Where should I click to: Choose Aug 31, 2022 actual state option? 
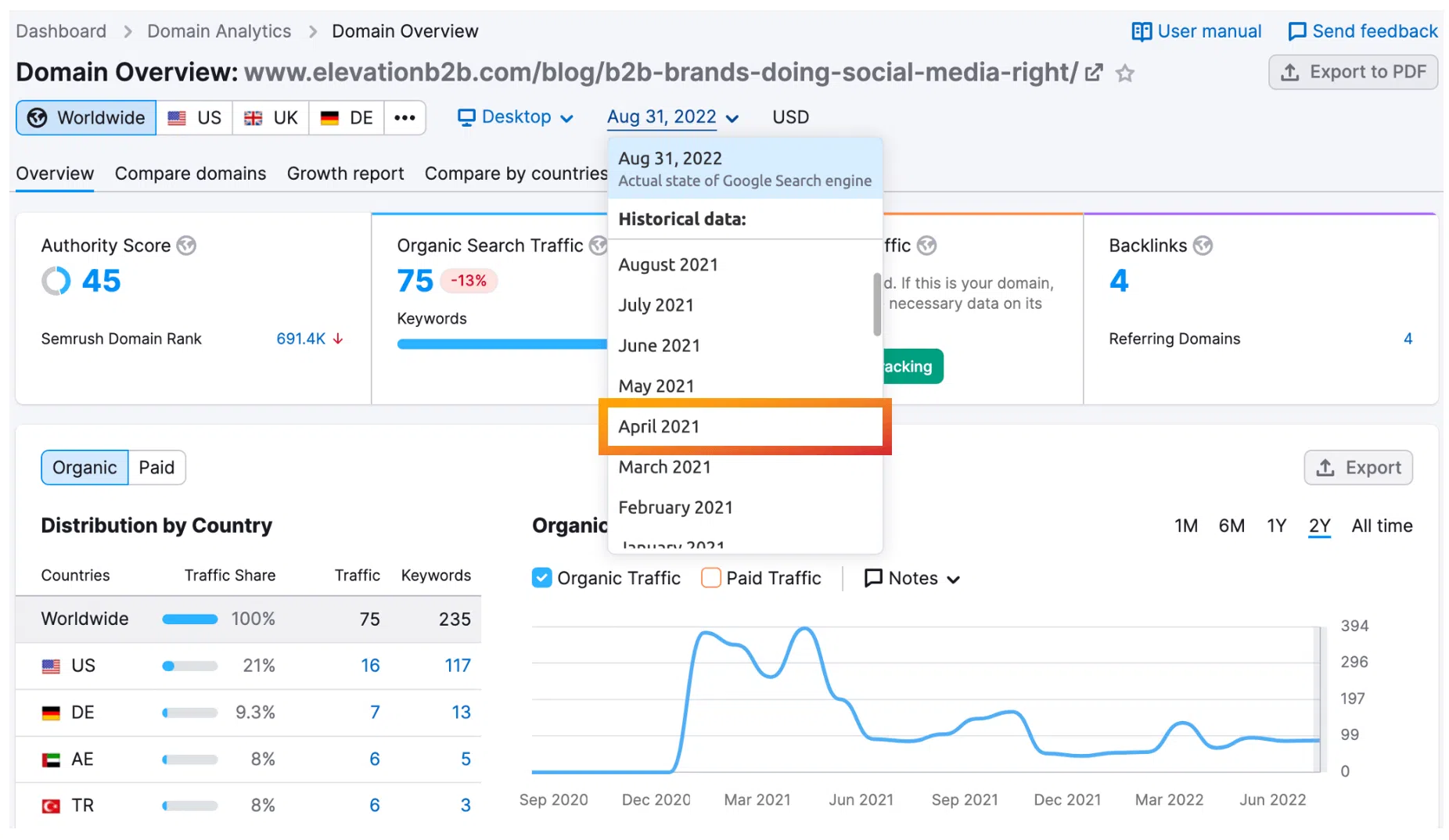click(745, 168)
